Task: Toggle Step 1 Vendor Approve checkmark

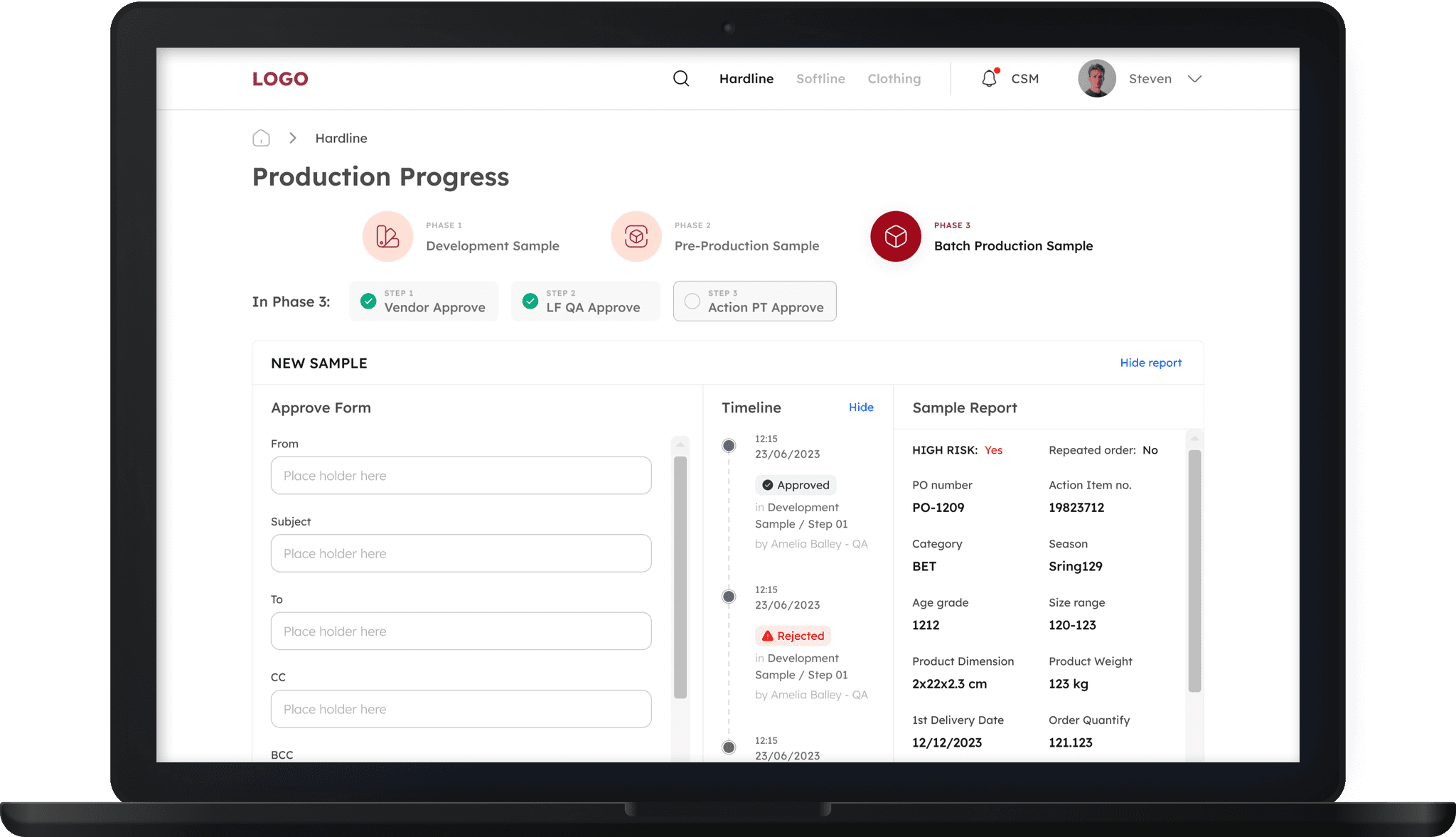Action: [x=368, y=301]
